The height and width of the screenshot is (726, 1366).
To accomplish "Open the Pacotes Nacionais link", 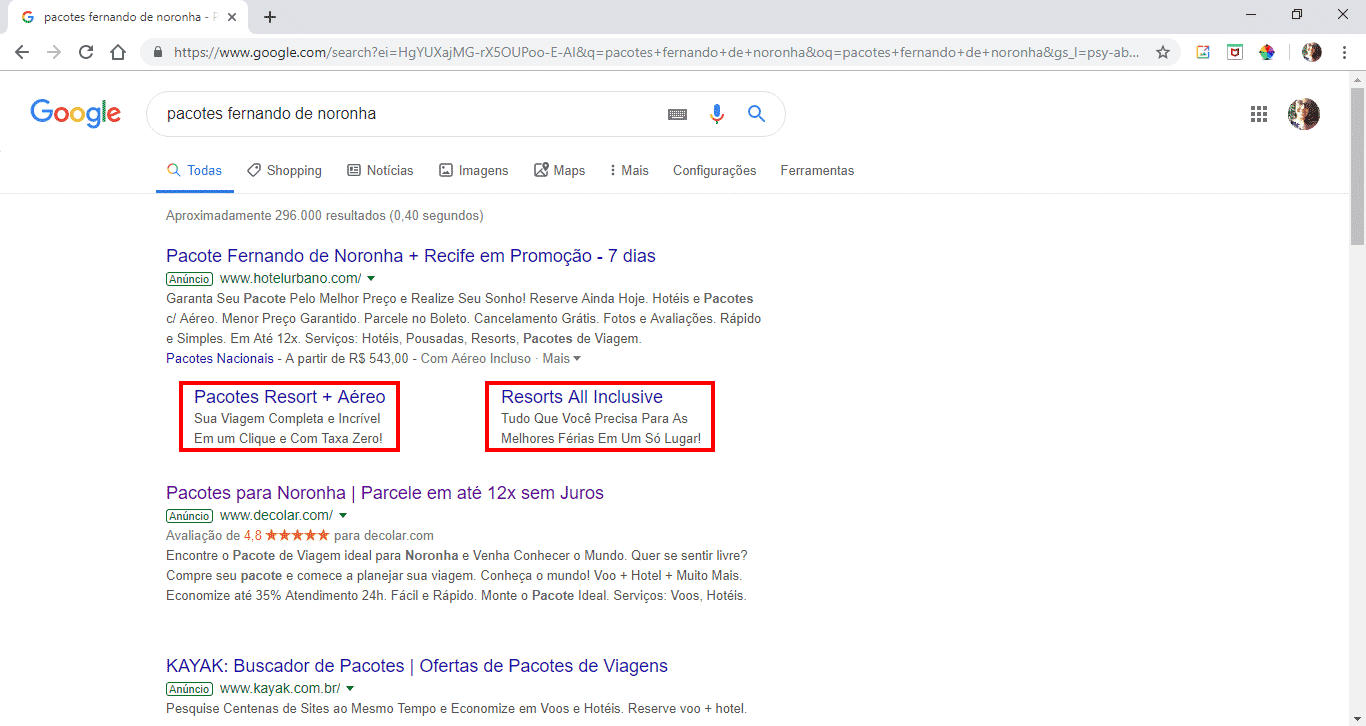I will coord(219,358).
